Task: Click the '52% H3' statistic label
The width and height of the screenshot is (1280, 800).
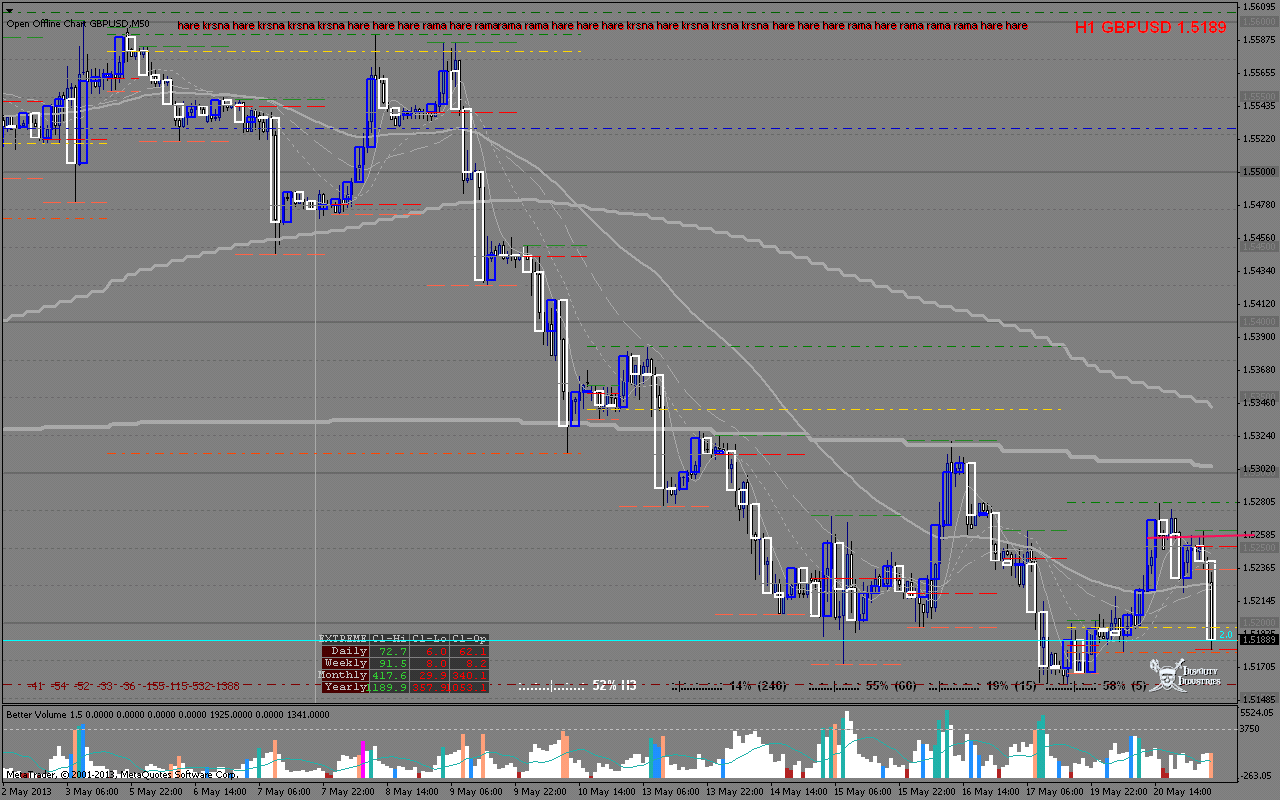Action: (614, 686)
